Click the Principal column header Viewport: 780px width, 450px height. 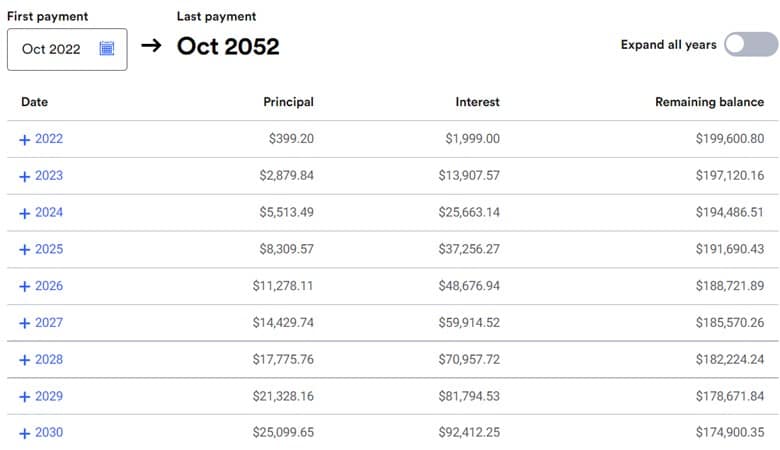(288, 102)
